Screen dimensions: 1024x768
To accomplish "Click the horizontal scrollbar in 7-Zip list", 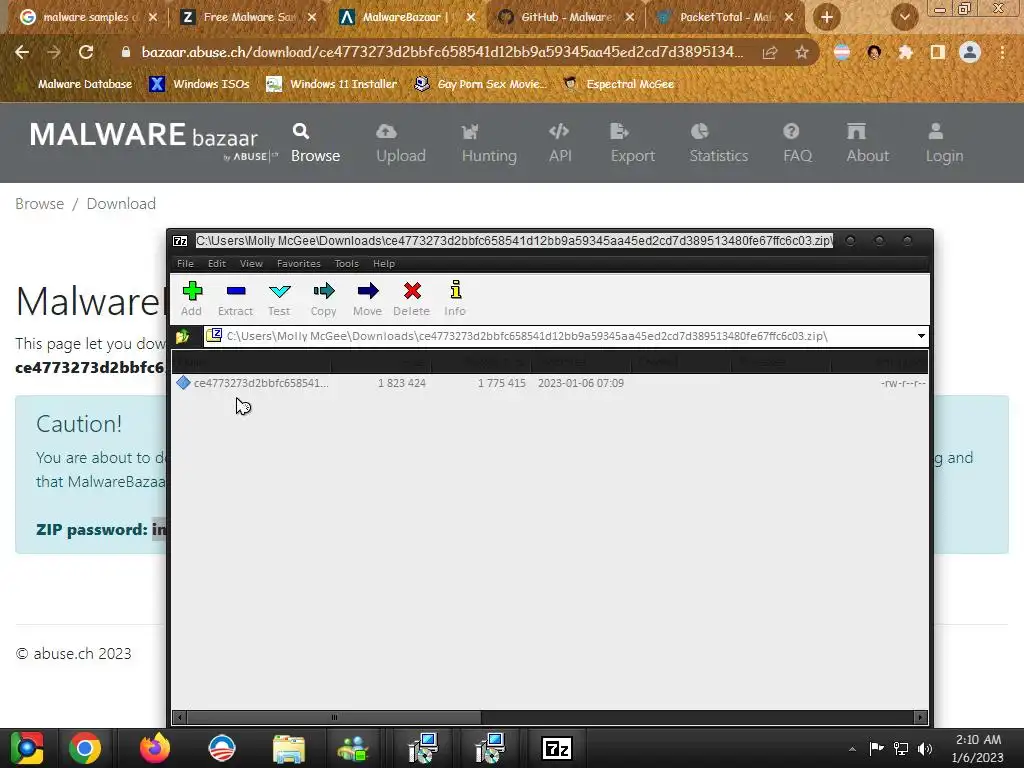I will coord(334,717).
